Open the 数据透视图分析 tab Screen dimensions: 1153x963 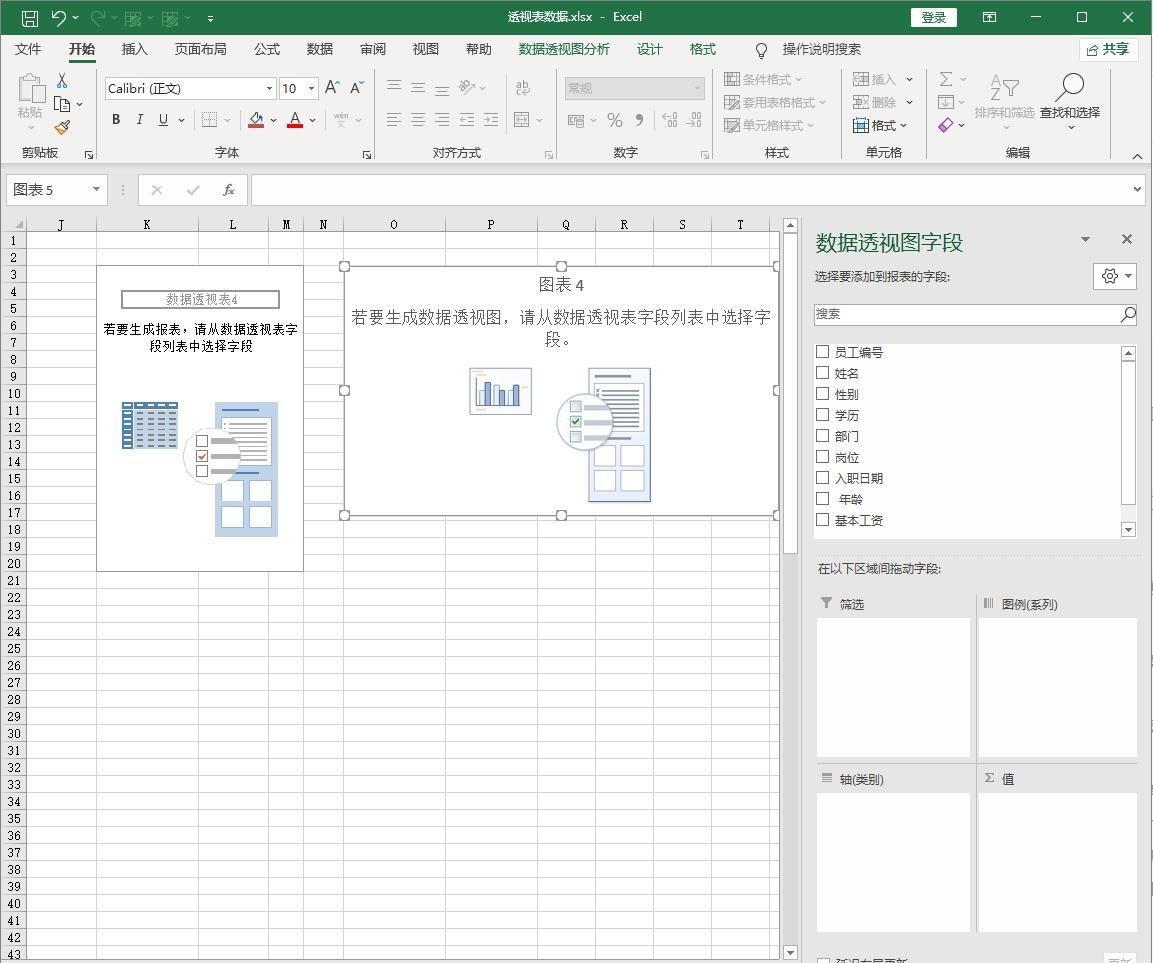point(563,49)
